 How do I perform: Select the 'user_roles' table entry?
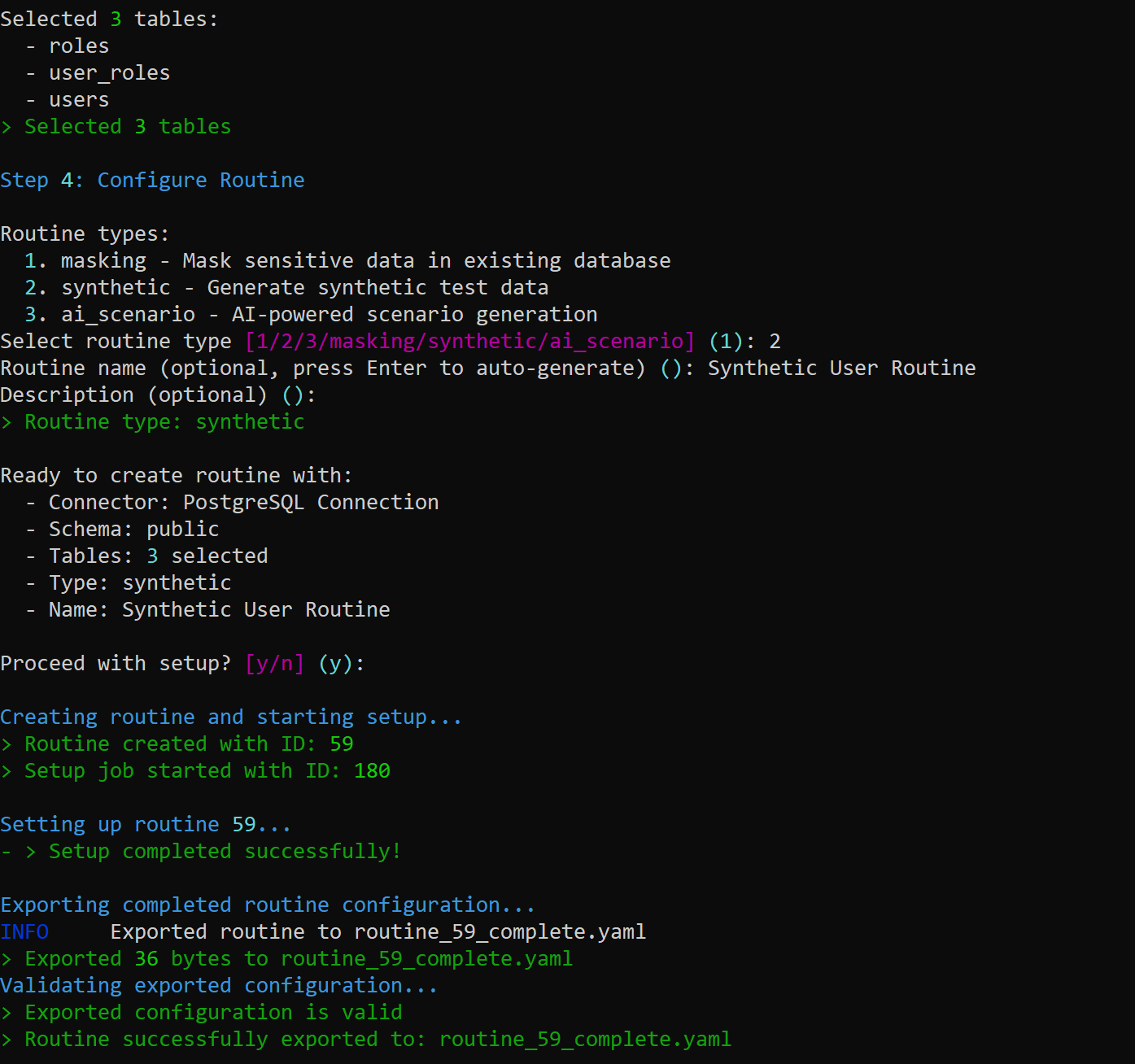click(108, 72)
